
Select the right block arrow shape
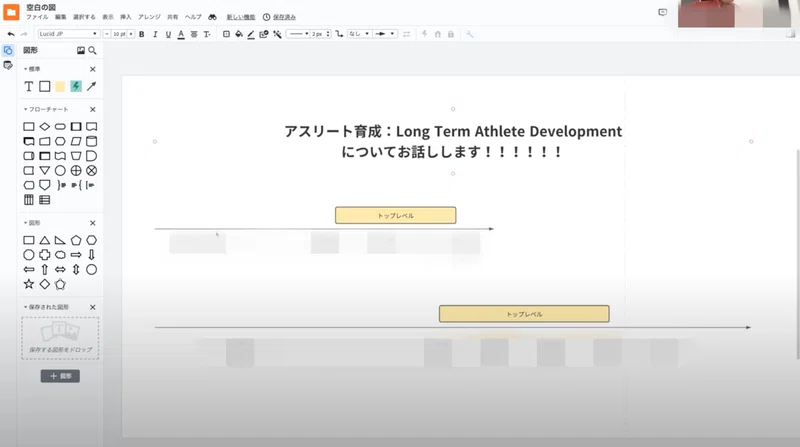tap(76, 255)
